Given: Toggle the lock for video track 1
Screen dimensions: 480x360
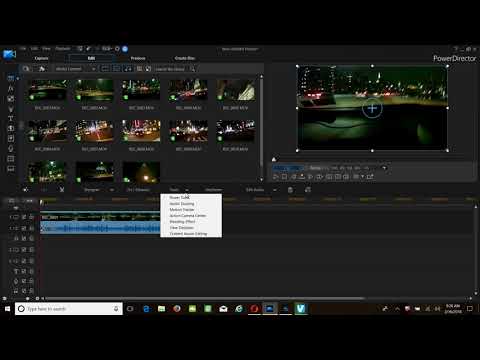Looking at the screenshot, I should pos(31,217).
